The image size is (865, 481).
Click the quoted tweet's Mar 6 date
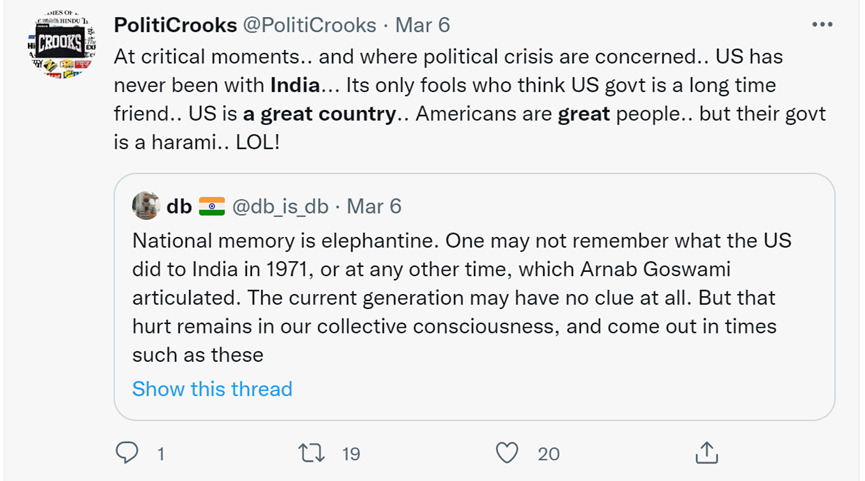click(373, 206)
